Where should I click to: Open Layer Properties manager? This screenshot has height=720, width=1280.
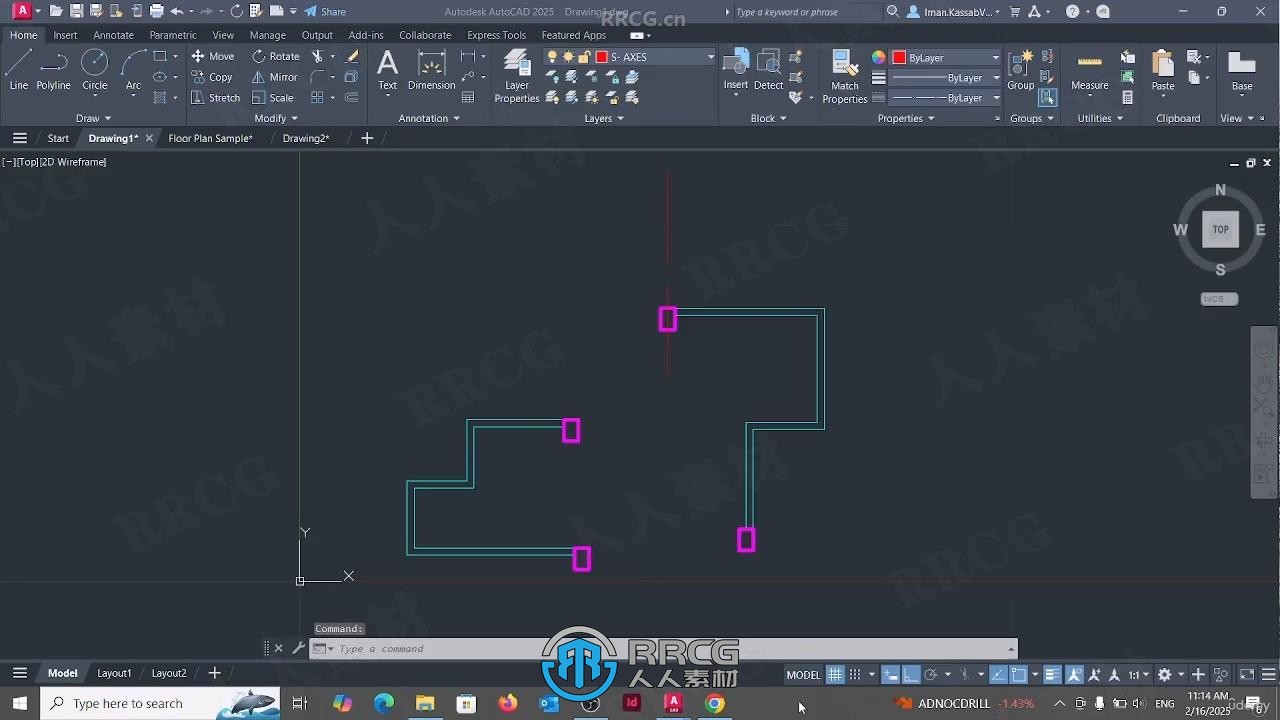(x=517, y=76)
